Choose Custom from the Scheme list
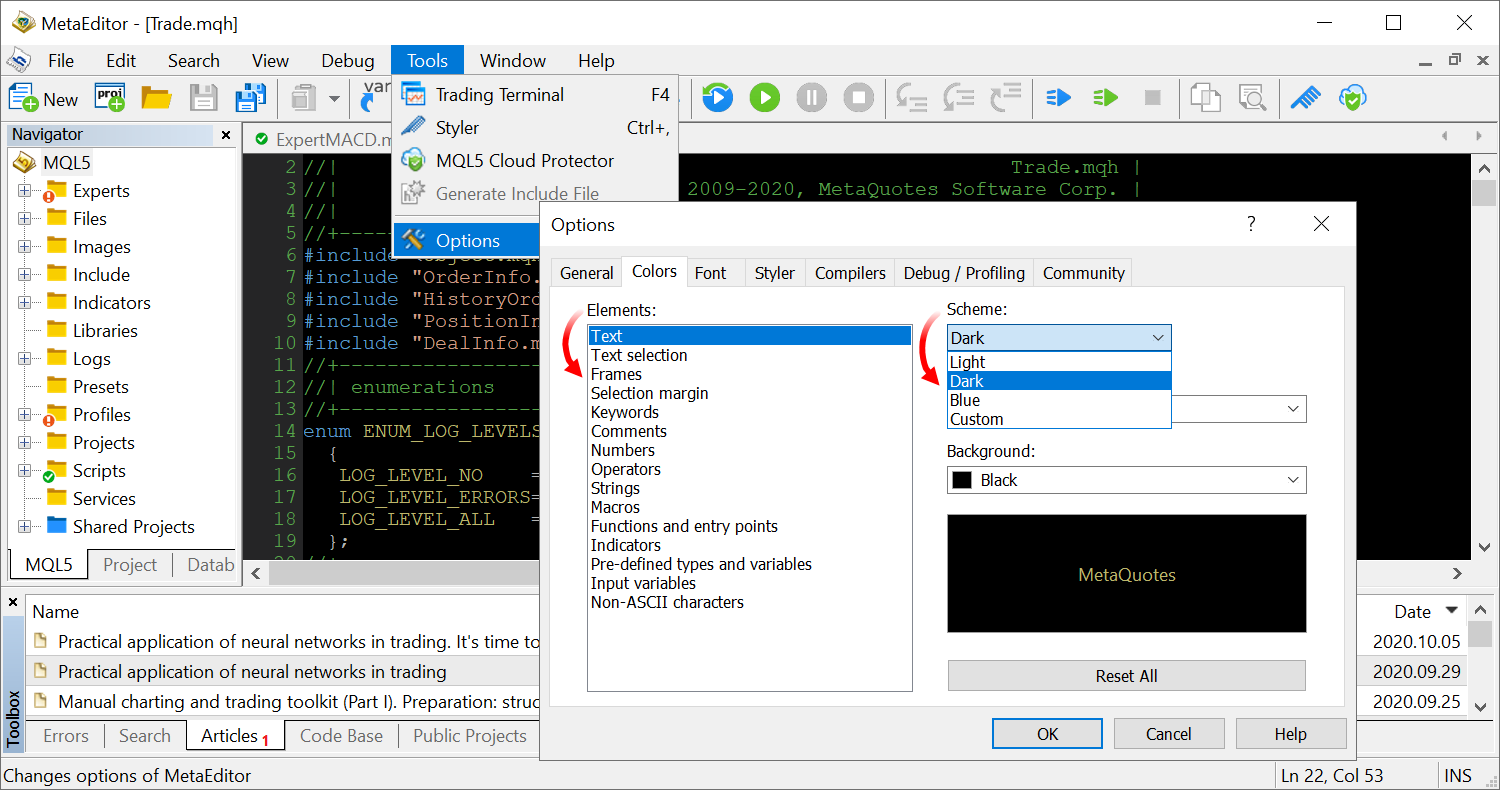 click(1059, 419)
